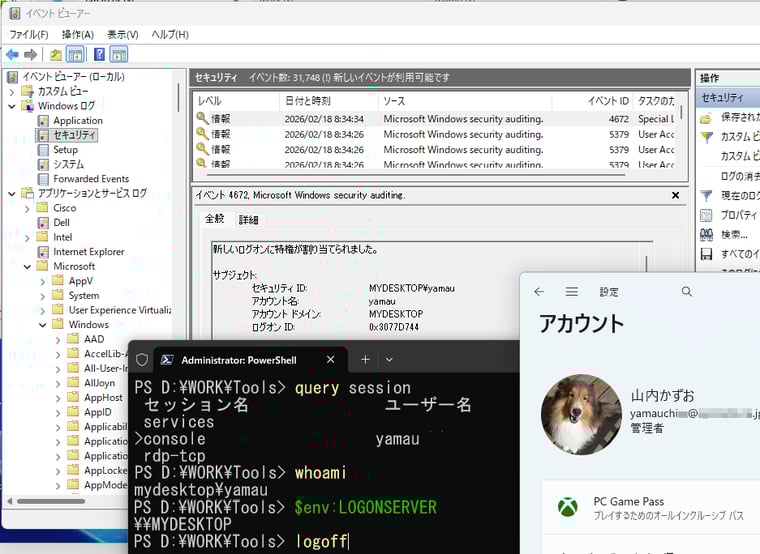
Task: Sort by ソース column header
Action: pyautogui.click(x=465, y=101)
